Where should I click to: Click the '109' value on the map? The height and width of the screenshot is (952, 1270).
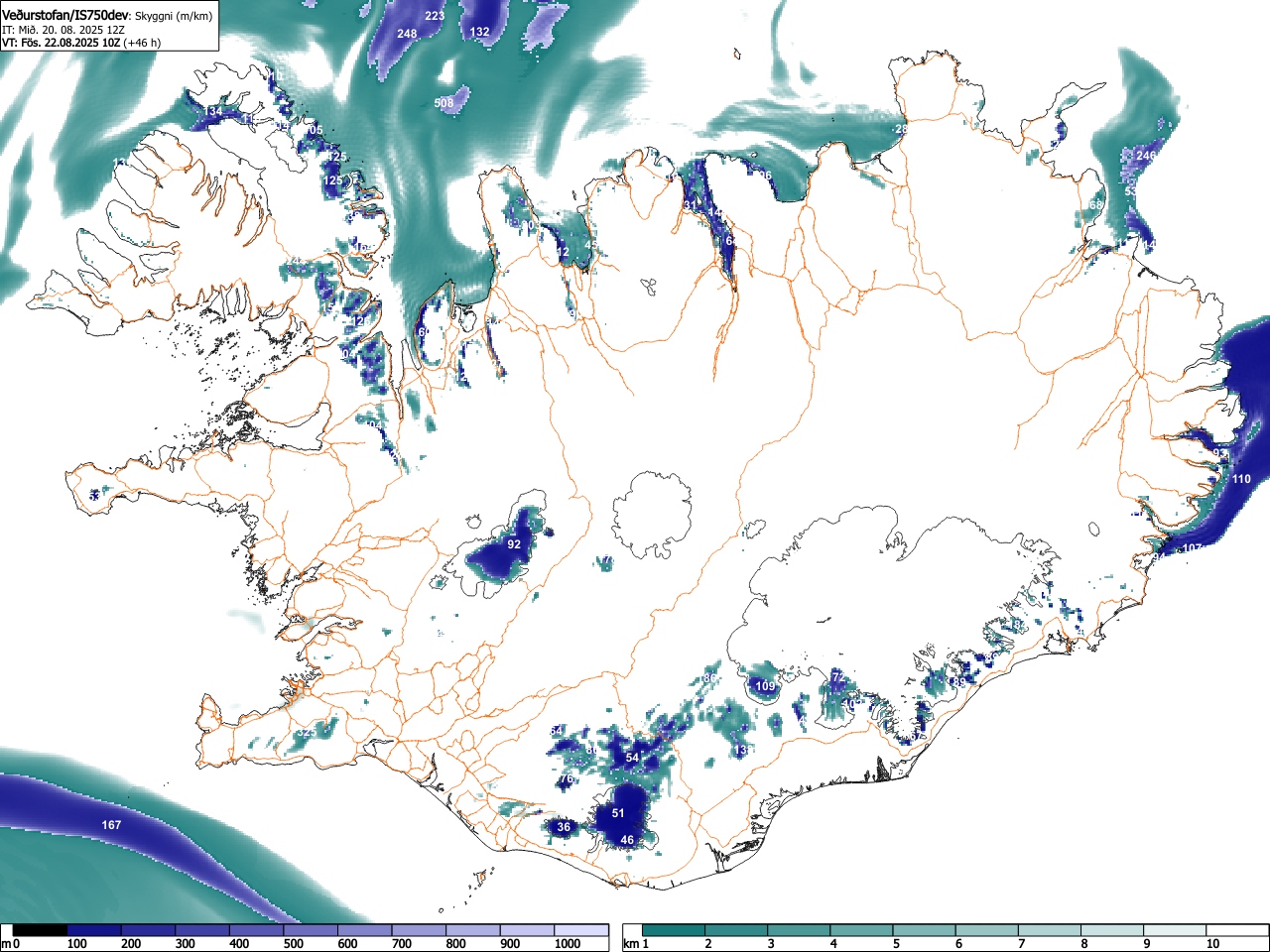(x=765, y=686)
